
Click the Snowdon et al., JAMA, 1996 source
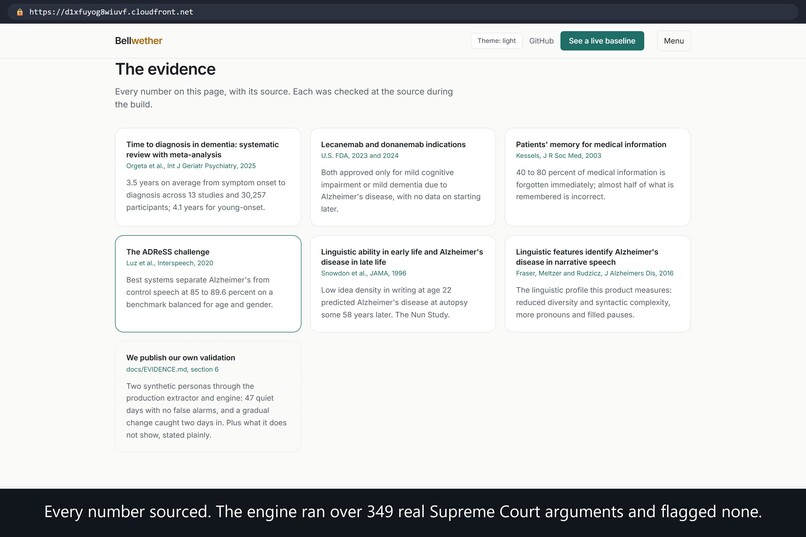pos(363,273)
